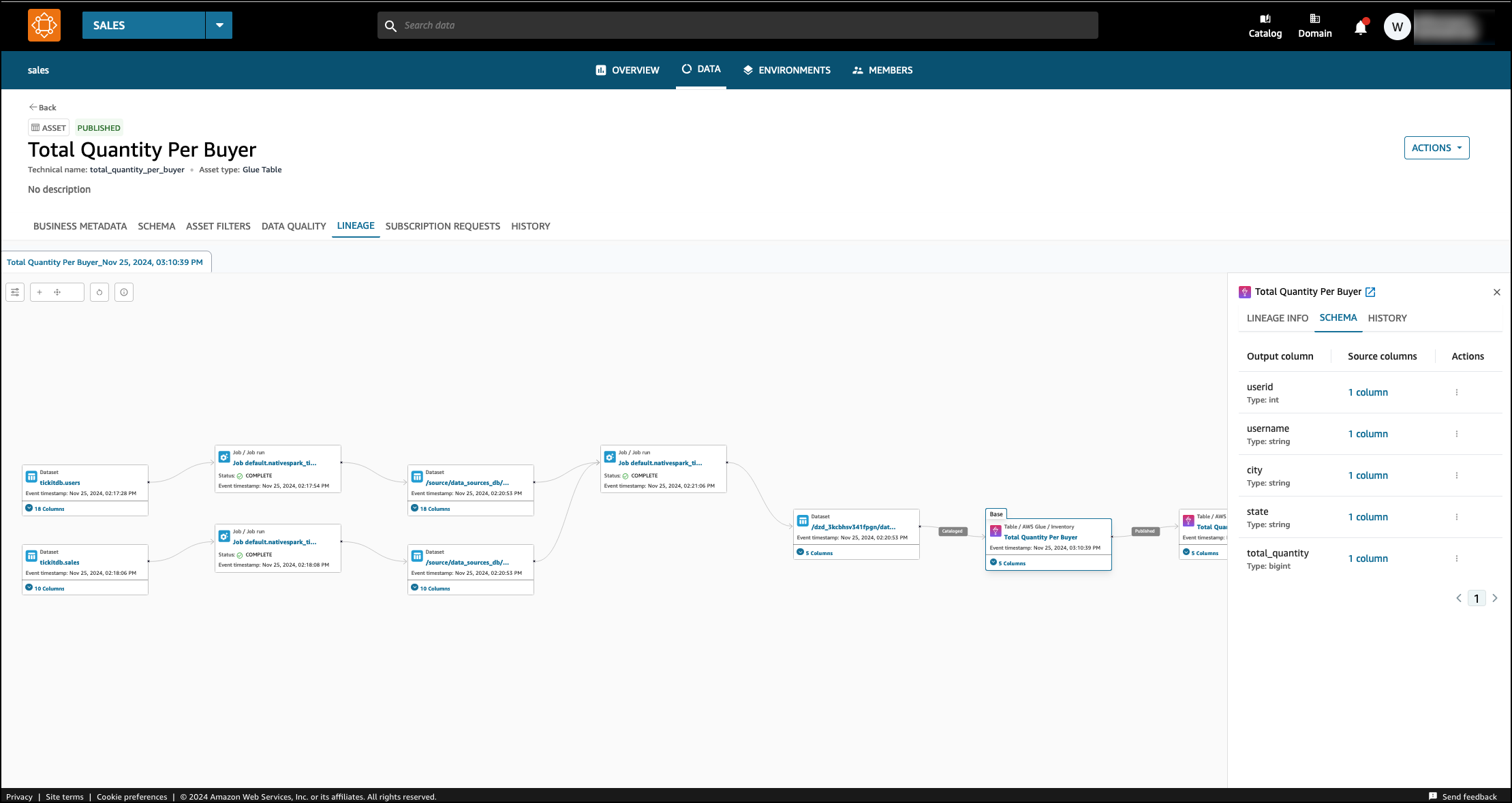Image resolution: width=1512 pixels, height=803 pixels.
Task: Click the fit-to-view center icon
Action: (x=57, y=292)
